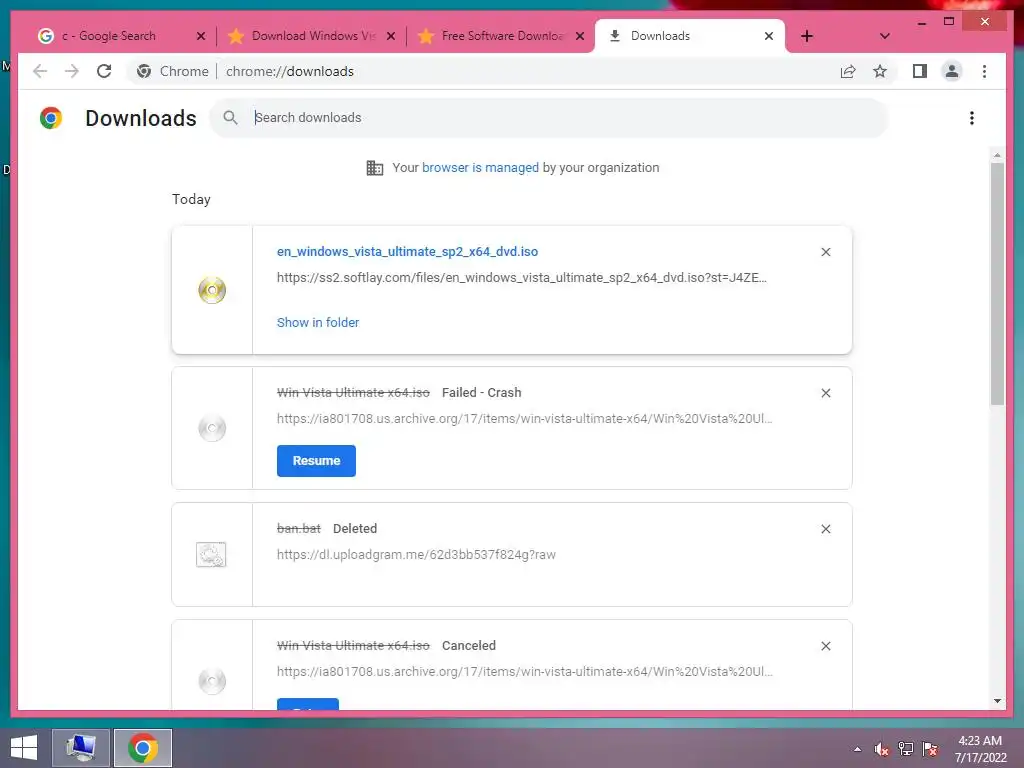The height and width of the screenshot is (768, 1024).
Task: Click scrollbar up arrow on Downloads page
Action: [997, 155]
